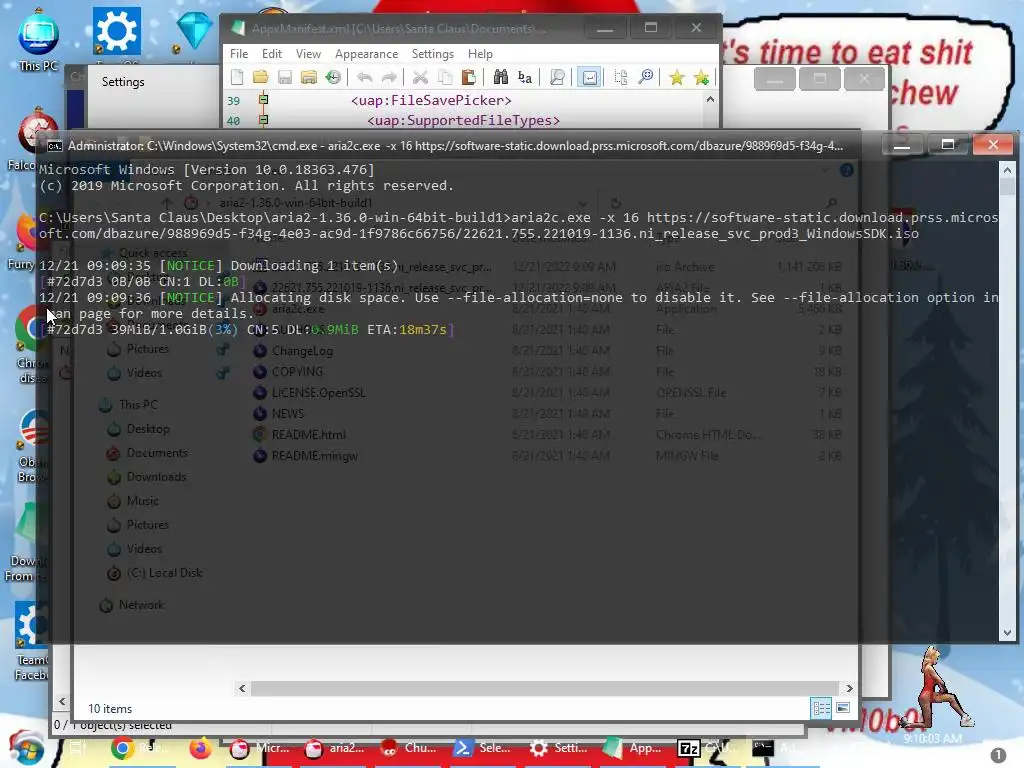1024x768 pixels.
Task: Open favorites using the yellow star icon
Action: click(677, 78)
